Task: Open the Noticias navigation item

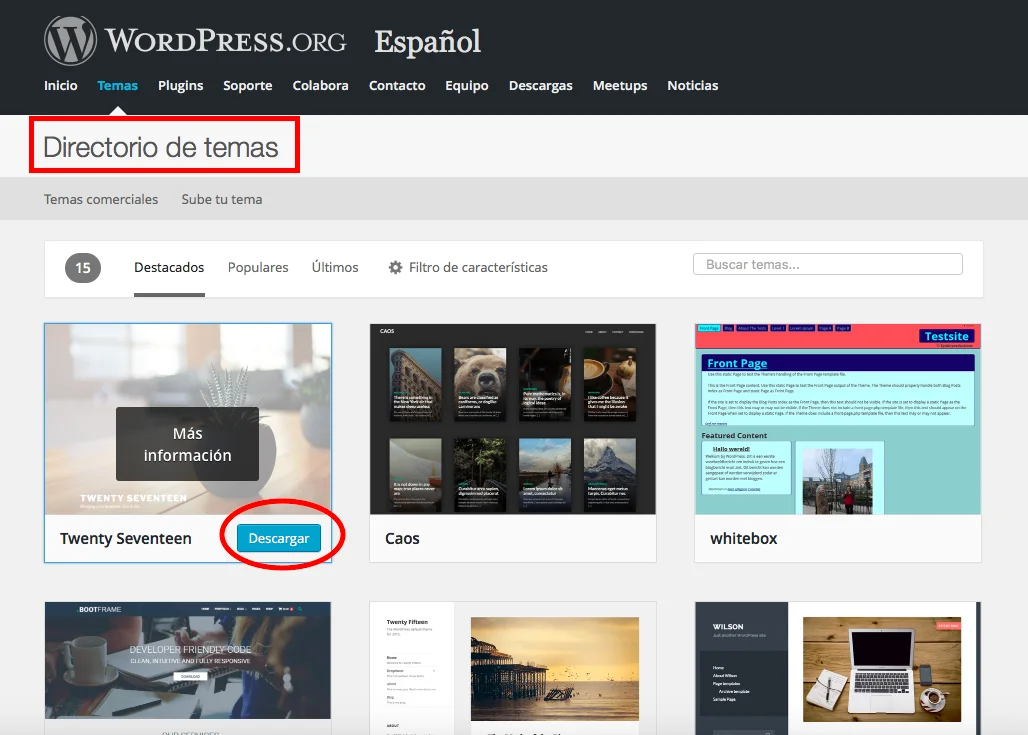Action: point(692,86)
